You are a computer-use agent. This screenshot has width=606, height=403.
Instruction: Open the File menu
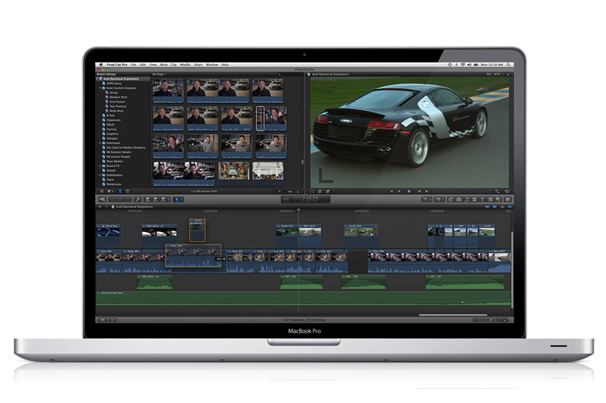[x=133, y=65]
